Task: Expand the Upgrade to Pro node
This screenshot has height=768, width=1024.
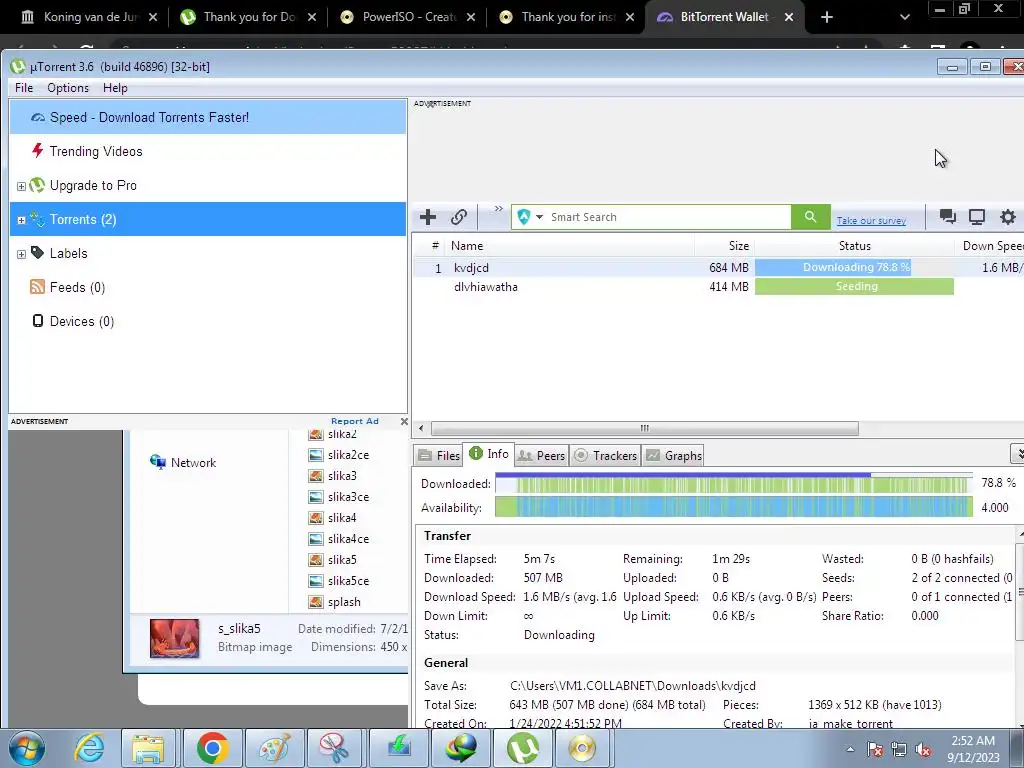Action: [x=21, y=186]
